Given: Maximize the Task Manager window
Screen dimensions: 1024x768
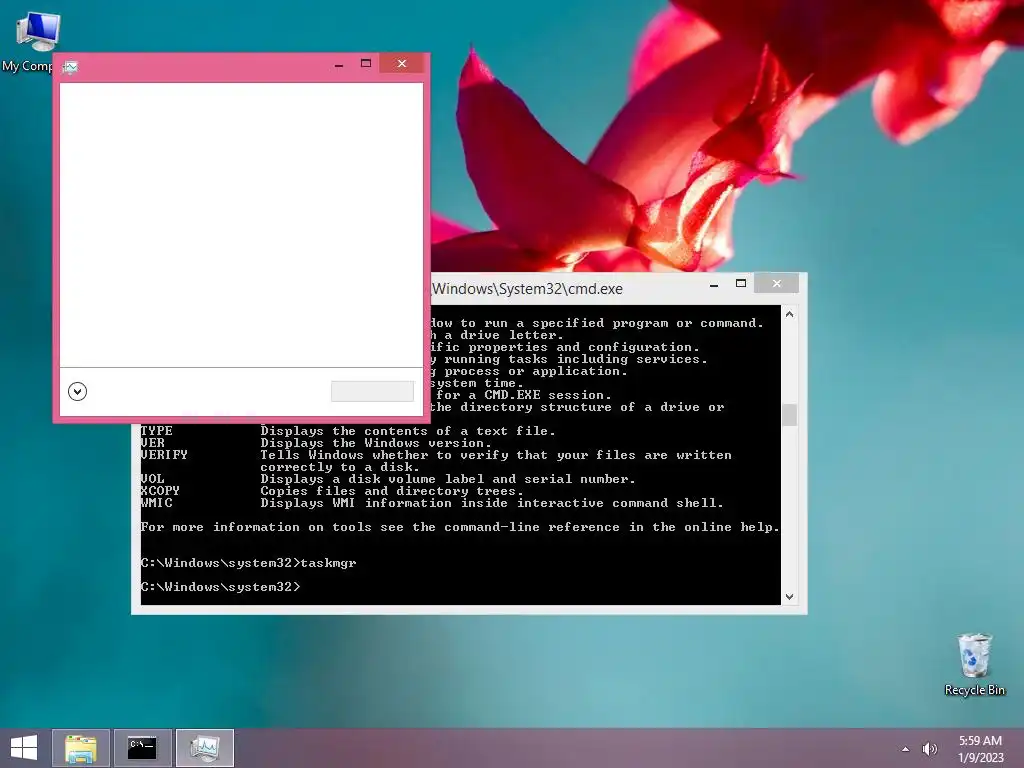Looking at the screenshot, I should 366,63.
